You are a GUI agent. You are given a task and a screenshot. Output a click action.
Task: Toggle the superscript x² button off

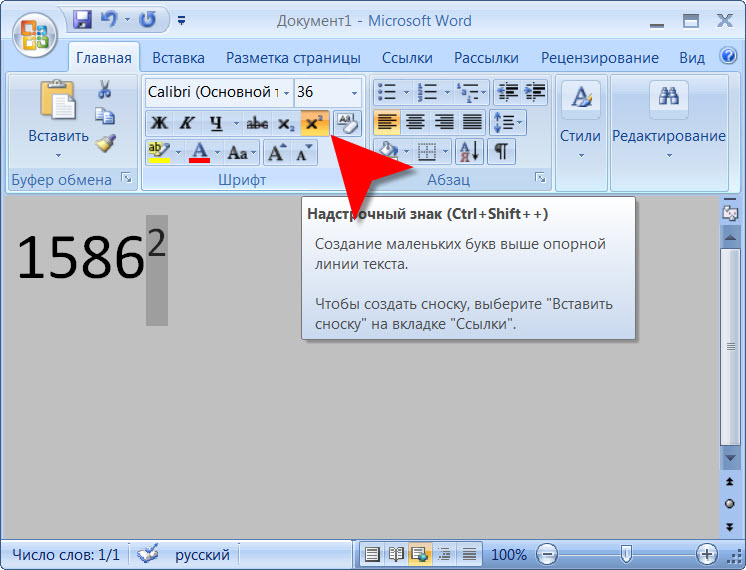pyautogui.click(x=315, y=123)
